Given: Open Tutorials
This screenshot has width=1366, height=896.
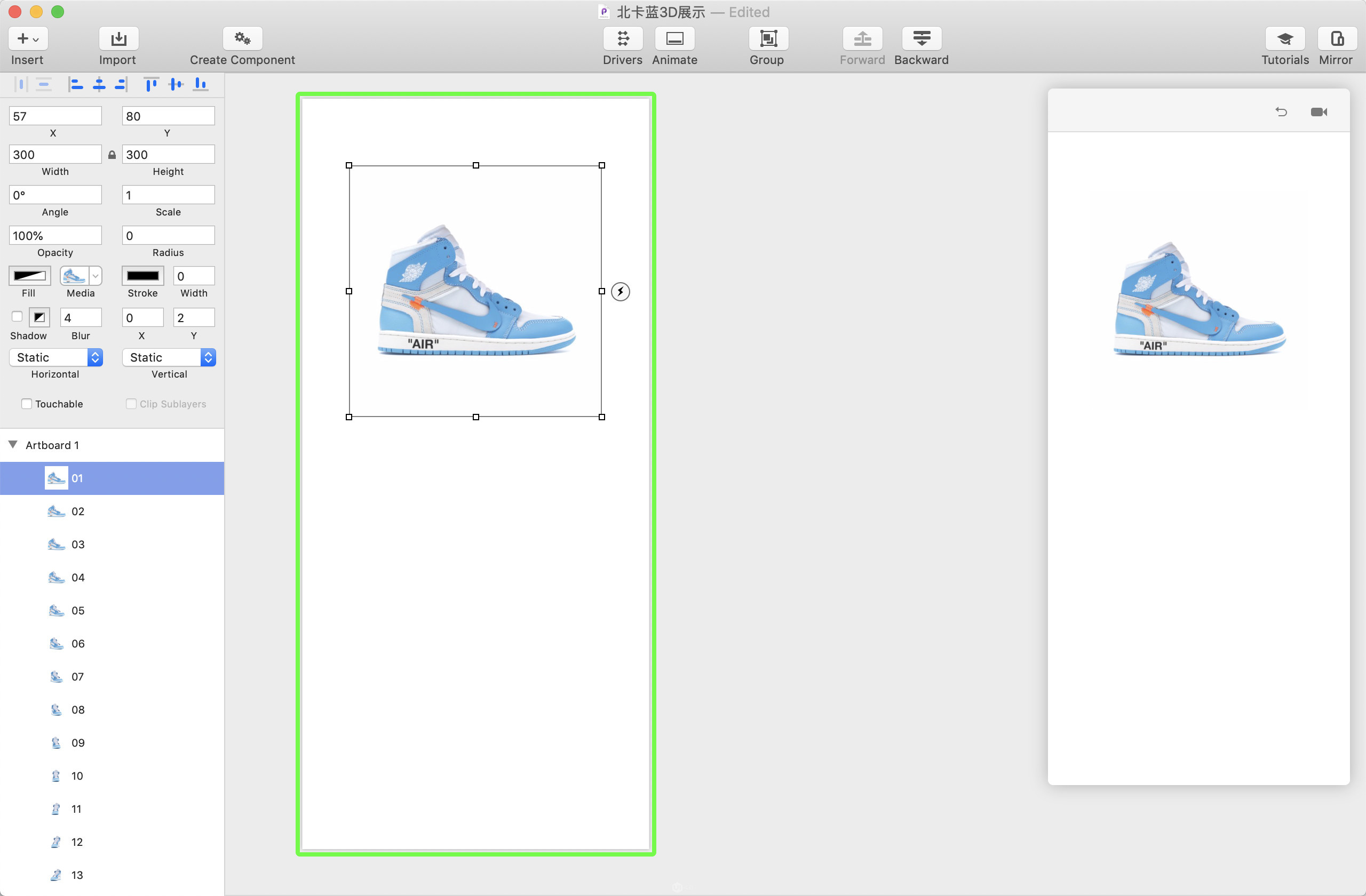Looking at the screenshot, I should (x=1285, y=38).
